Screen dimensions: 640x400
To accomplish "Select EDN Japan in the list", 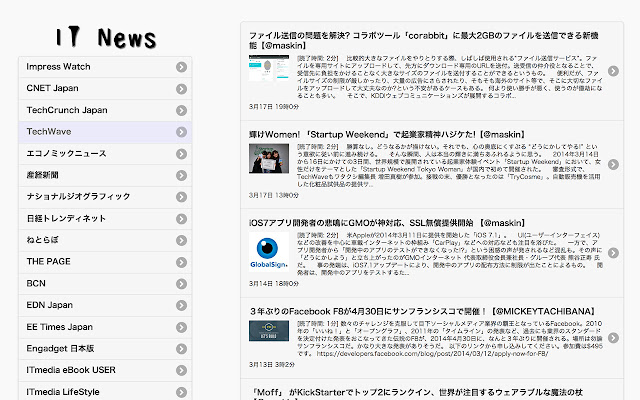I will (x=105, y=305).
